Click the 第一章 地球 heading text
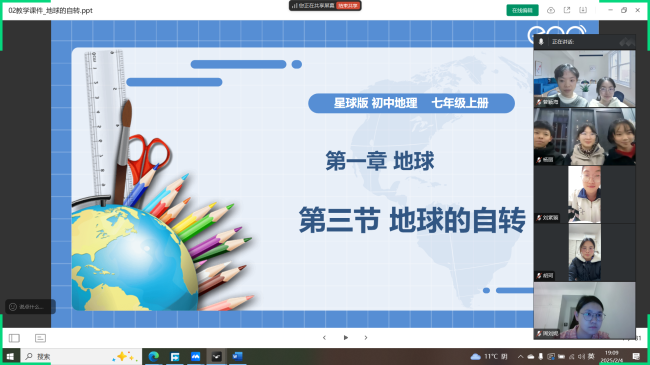Image resolution: width=650 pixels, height=365 pixels. pyautogui.click(x=380, y=161)
